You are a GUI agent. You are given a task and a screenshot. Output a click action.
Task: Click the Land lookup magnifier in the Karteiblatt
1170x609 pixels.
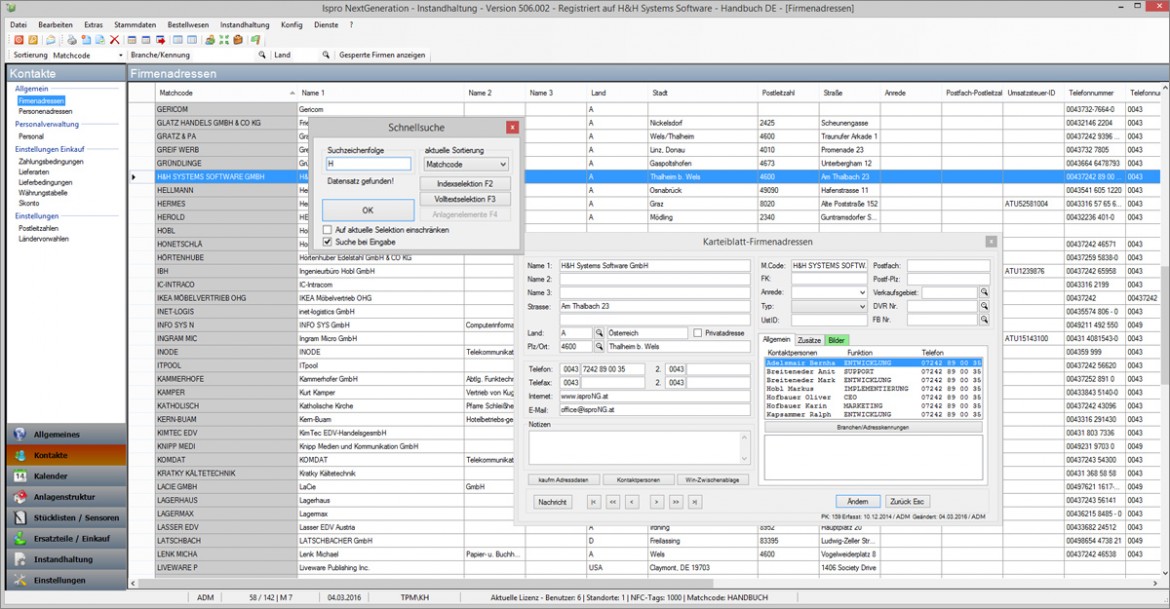pos(598,331)
